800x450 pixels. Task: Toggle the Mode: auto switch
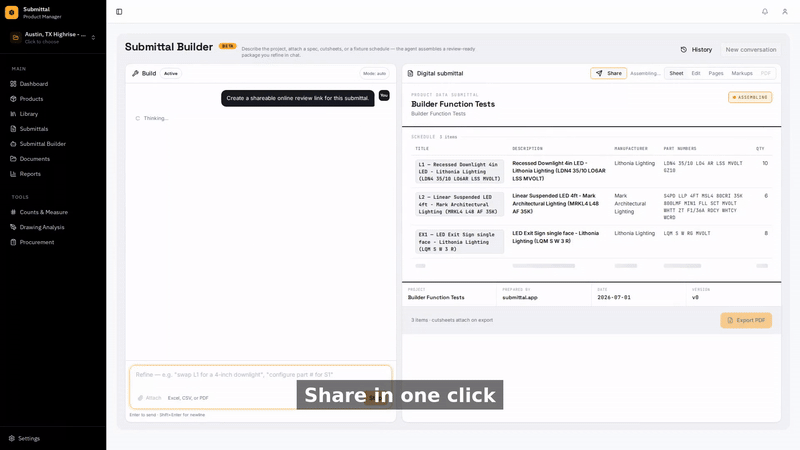click(x=374, y=73)
